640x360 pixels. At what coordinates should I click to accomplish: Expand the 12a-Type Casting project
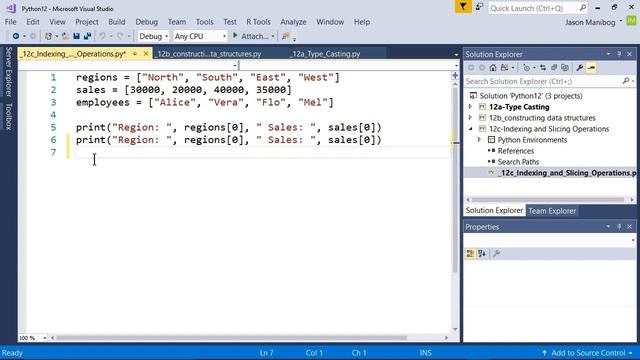(x=470, y=107)
